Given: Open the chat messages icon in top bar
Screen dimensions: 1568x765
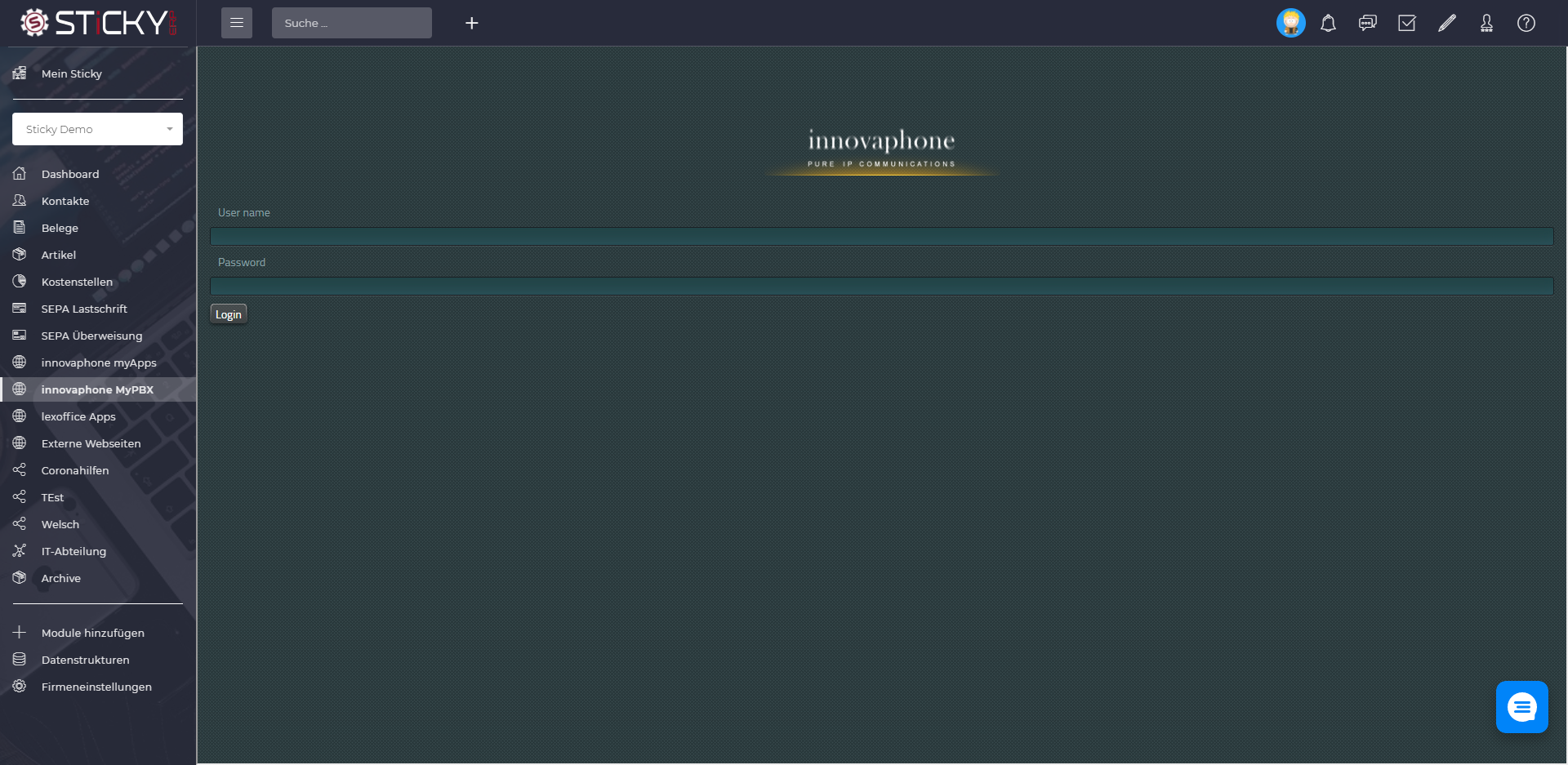Looking at the screenshot, I should [x=1368, y=23].
